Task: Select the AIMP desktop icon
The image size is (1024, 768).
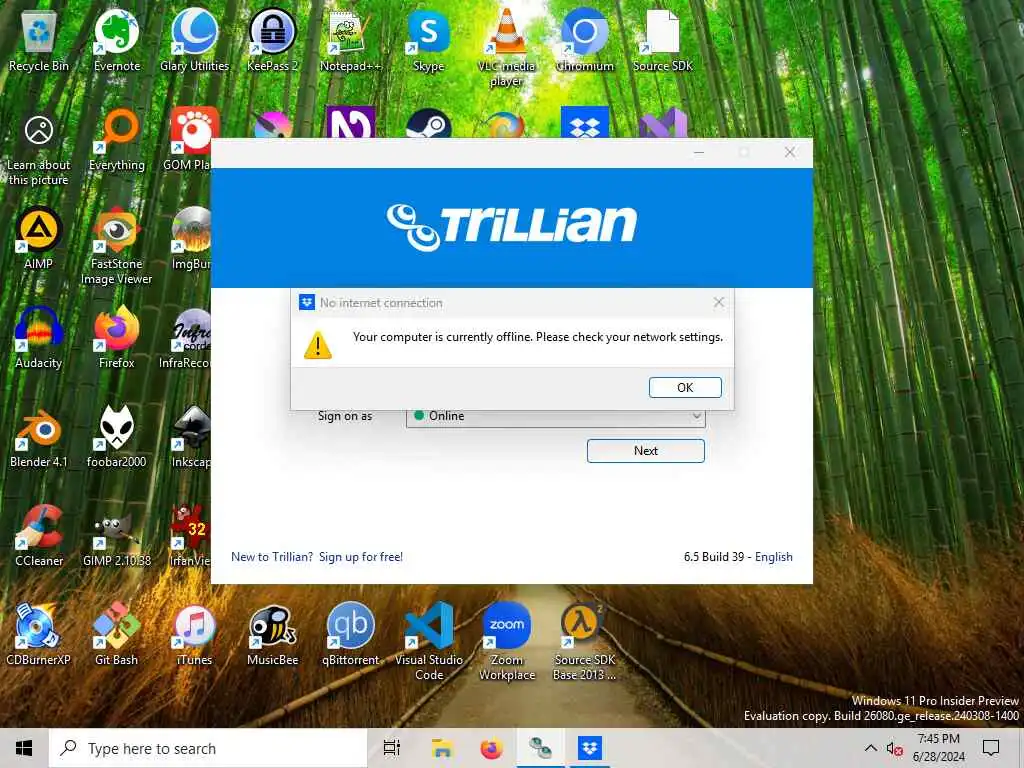Action: click(39, 238)
